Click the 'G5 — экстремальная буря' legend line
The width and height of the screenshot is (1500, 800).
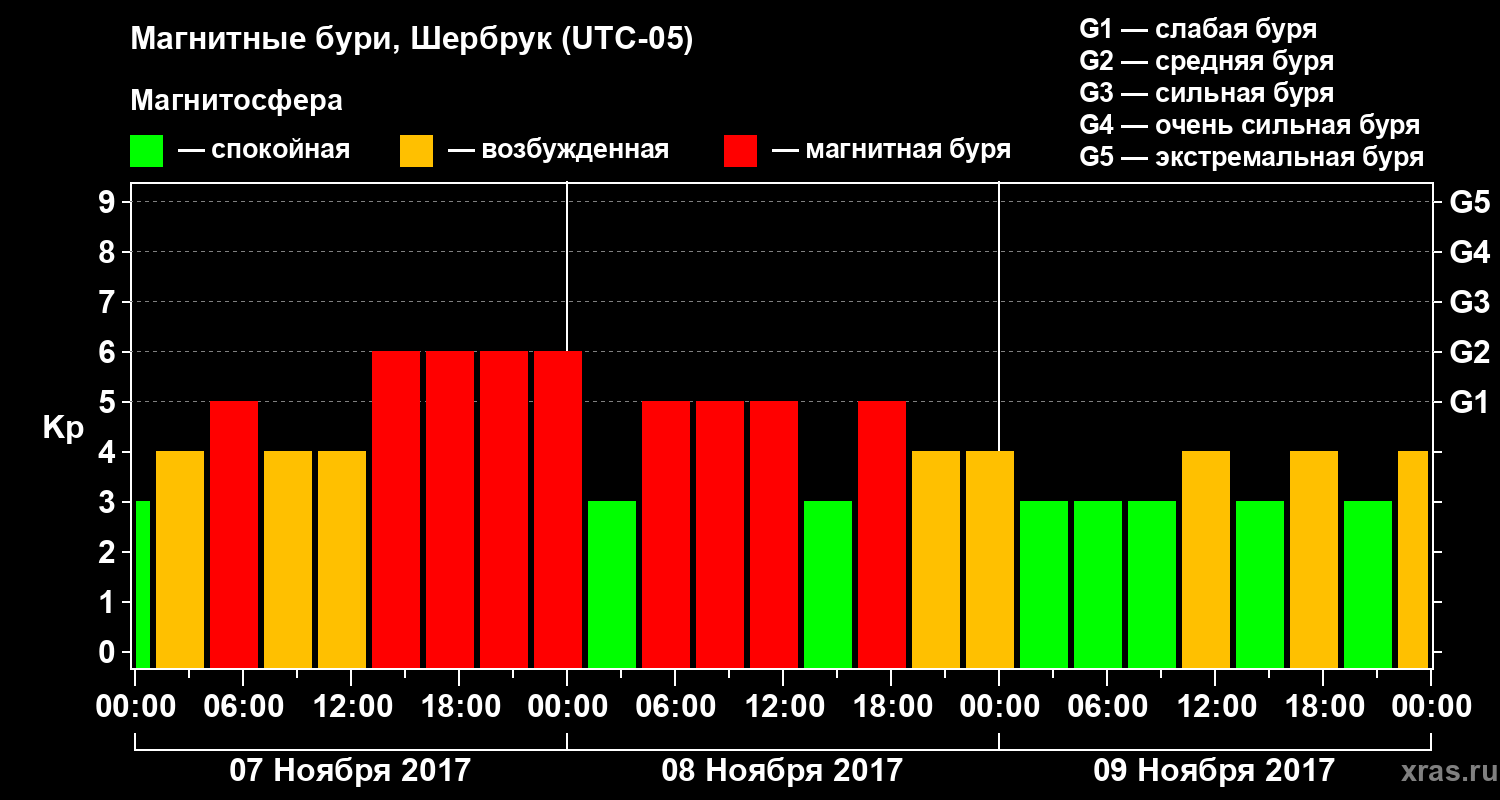click(1251, 158)
